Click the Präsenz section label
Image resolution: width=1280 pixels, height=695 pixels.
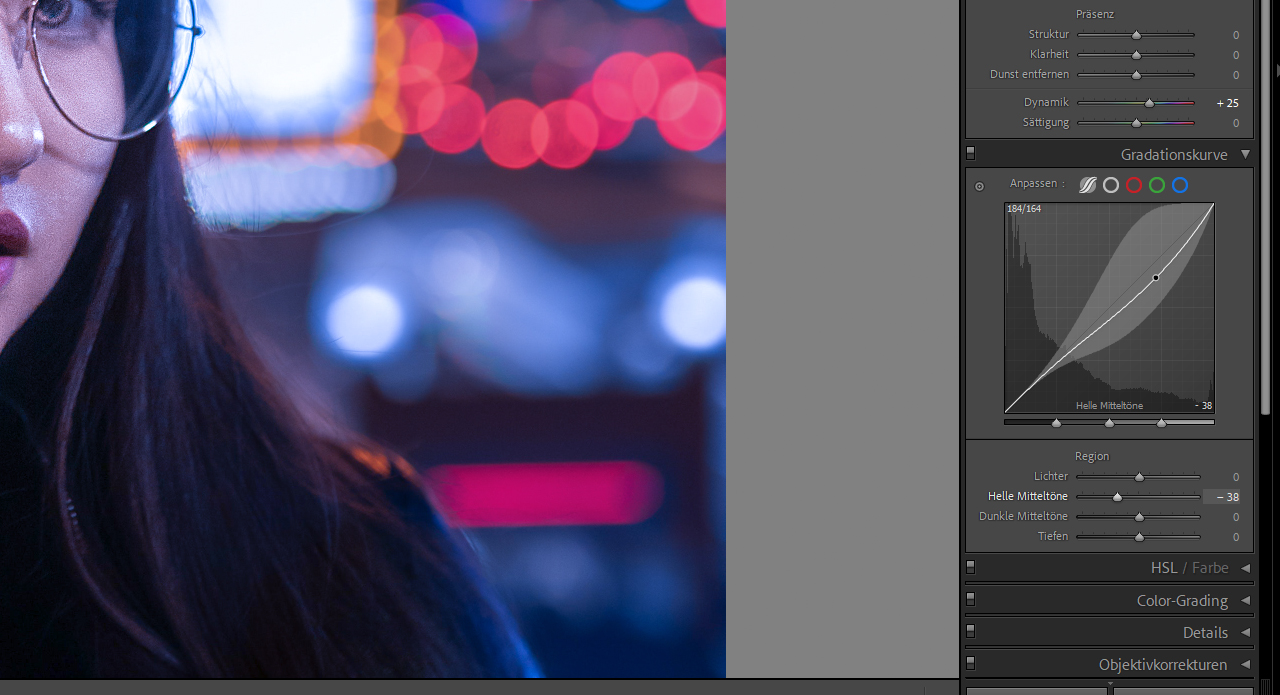pyautogui.click(x=1095, y=14)
